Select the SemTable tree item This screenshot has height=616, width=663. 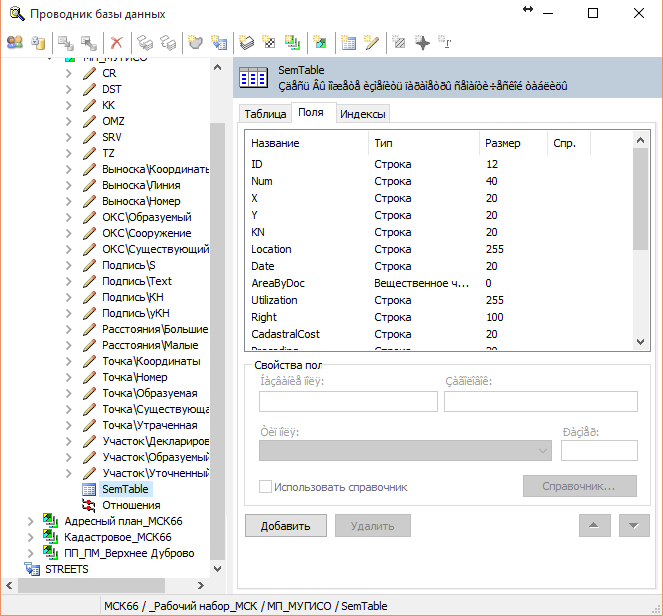(126, 489)
